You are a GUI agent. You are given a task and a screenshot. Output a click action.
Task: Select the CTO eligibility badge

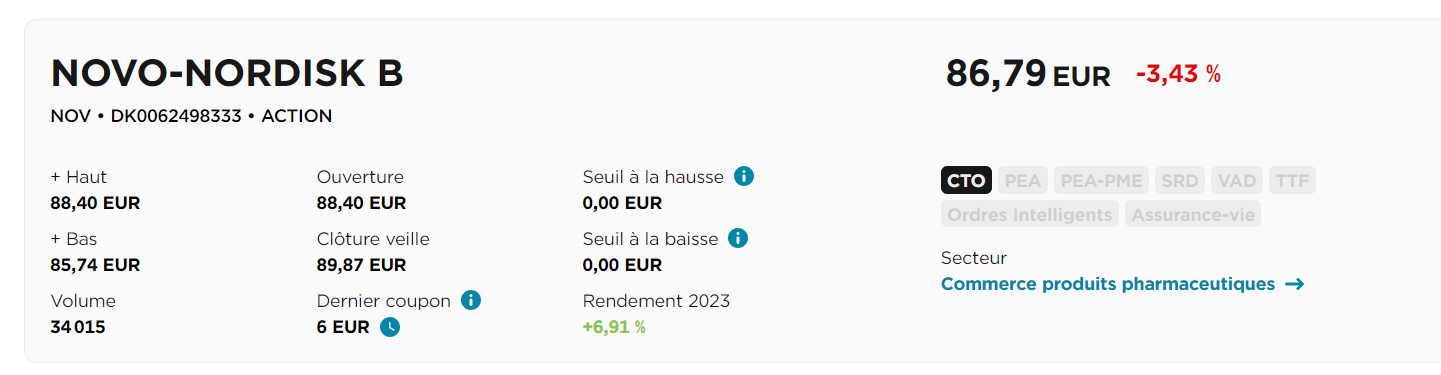tap(966, 181)
